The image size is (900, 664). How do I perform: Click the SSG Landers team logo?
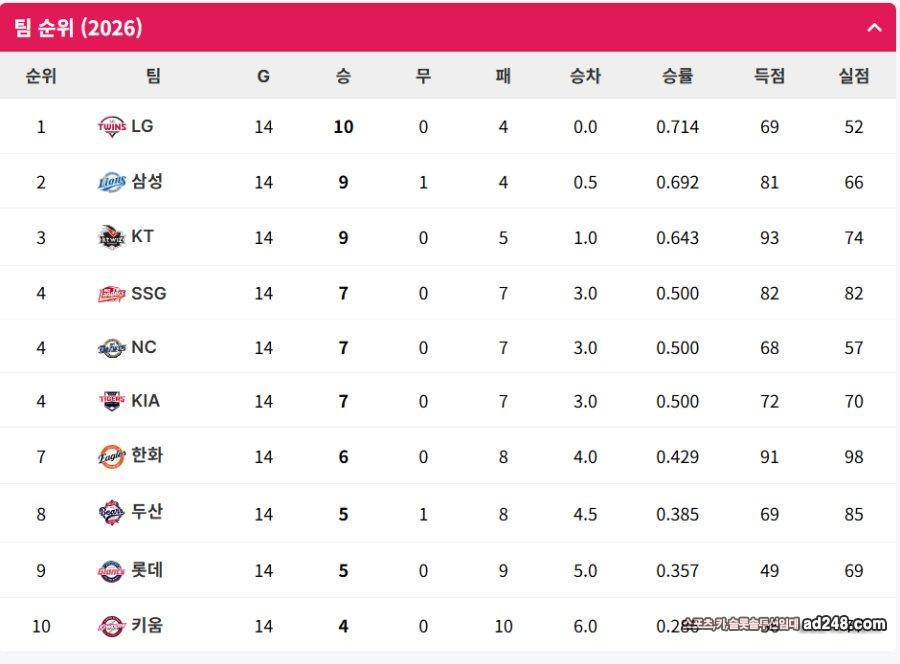(111, 293)
